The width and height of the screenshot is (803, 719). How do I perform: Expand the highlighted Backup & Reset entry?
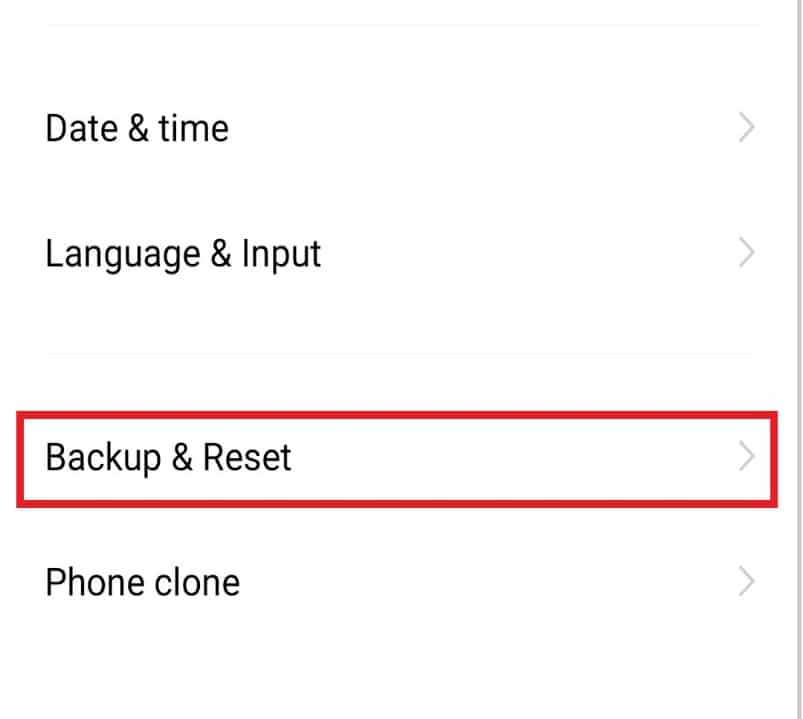click(x=747, y=456)
